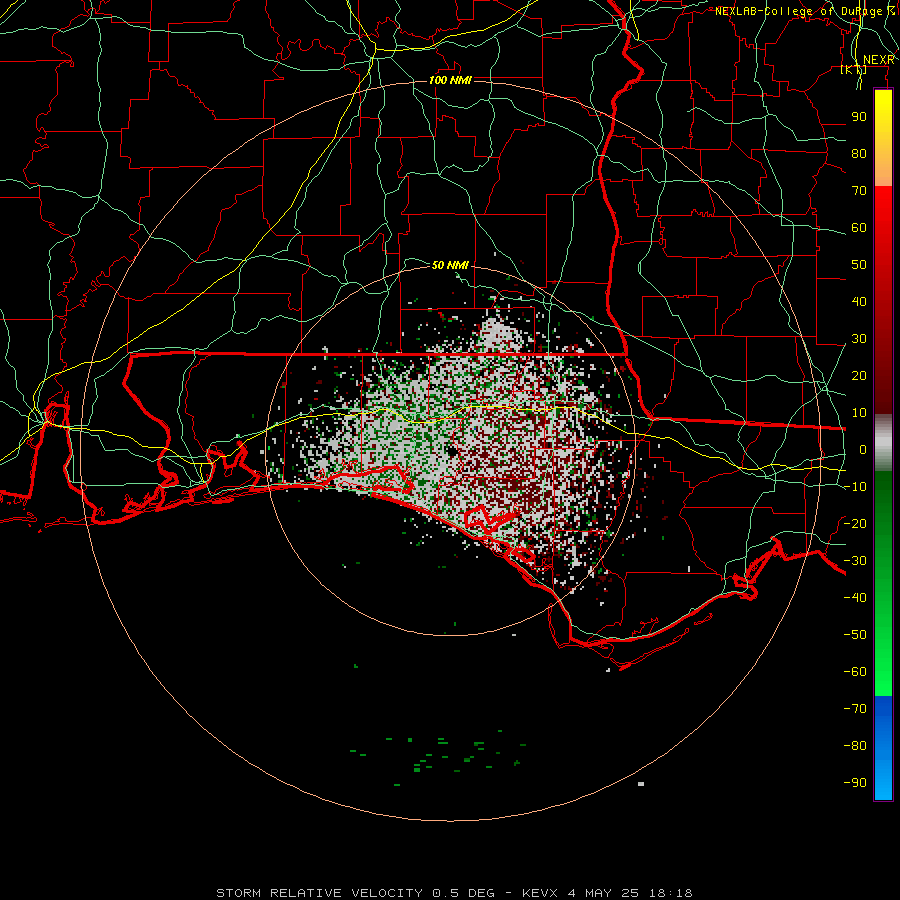Select the negative 60 knot scale label
Screen dimensions: 900x900
tap(855, 672)
